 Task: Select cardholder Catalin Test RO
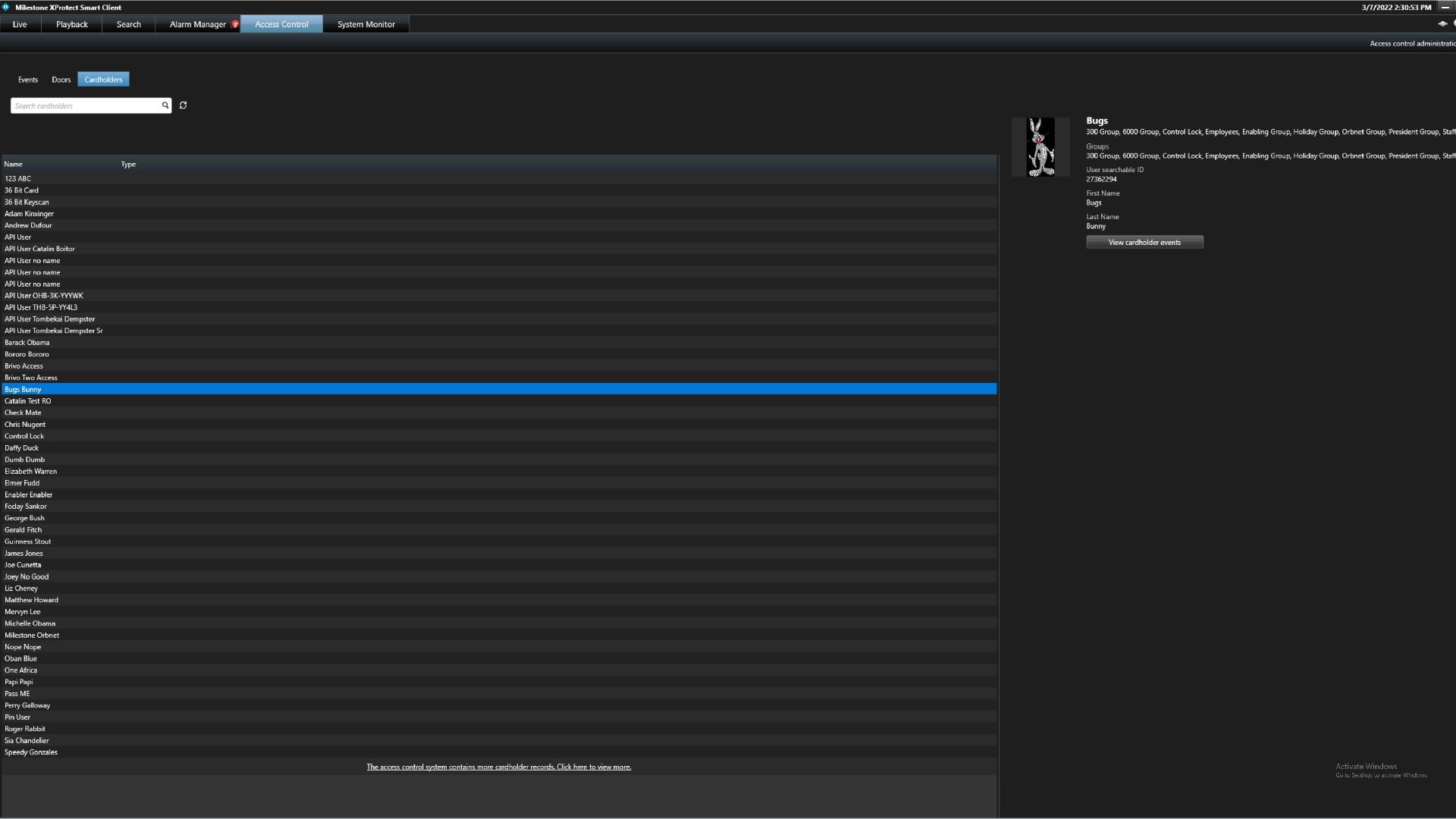499,401
